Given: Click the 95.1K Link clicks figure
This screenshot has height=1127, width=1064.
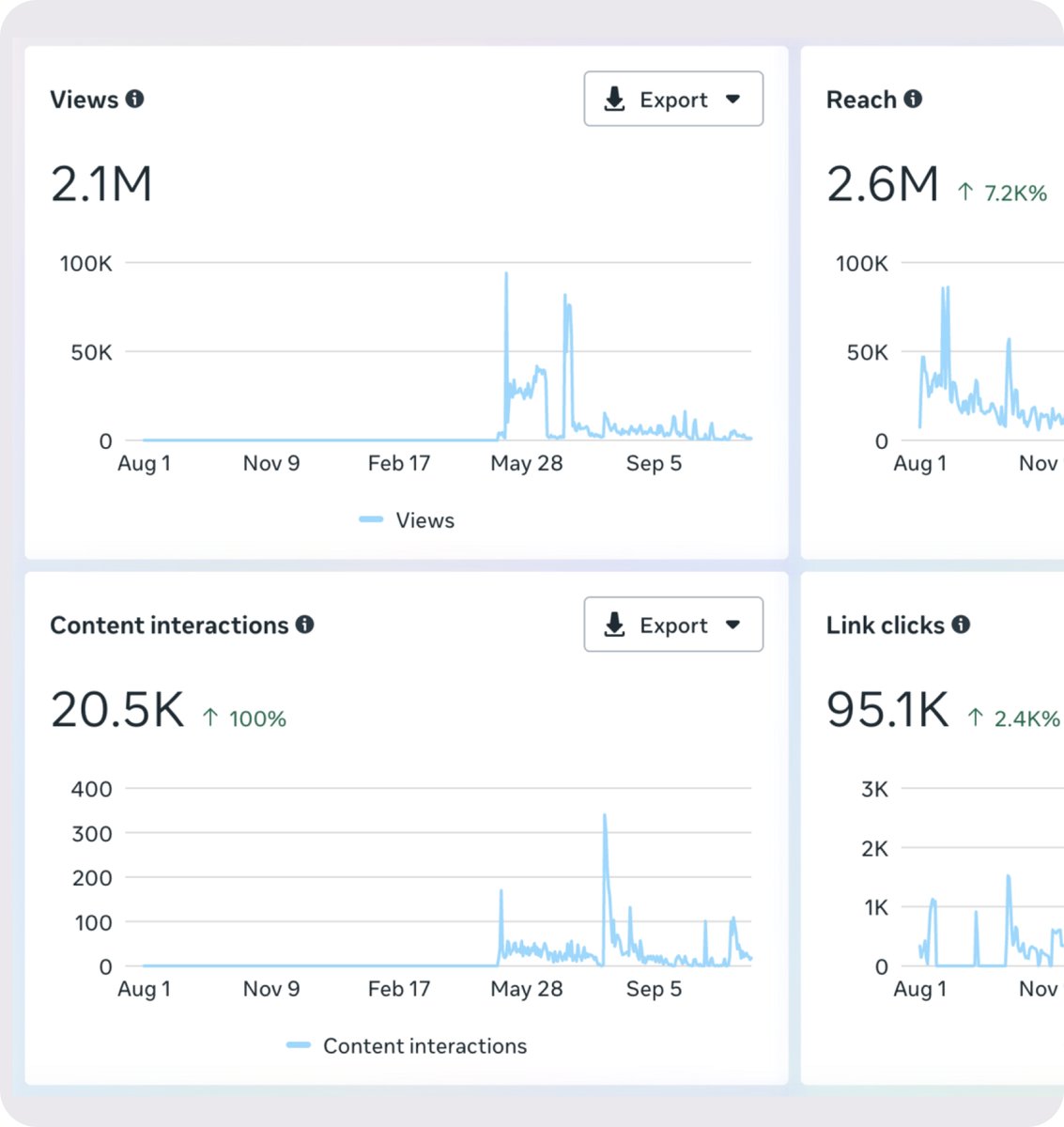Looking at the screenshot, I should click(x=887, y=710).
